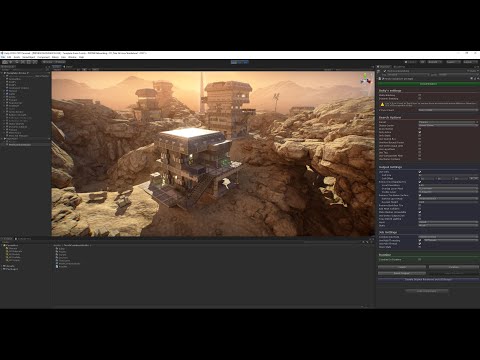Open the Object Center dropdown
Screen dimensions: 480x360
pos(448,125)
